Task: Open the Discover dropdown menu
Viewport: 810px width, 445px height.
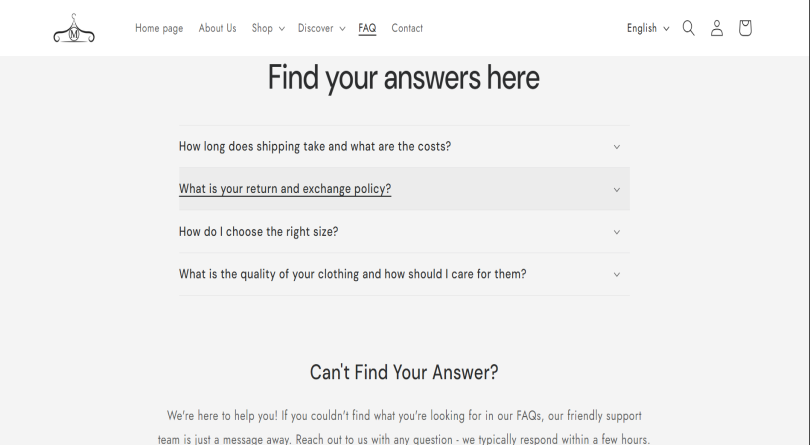Action: [321, 28]
